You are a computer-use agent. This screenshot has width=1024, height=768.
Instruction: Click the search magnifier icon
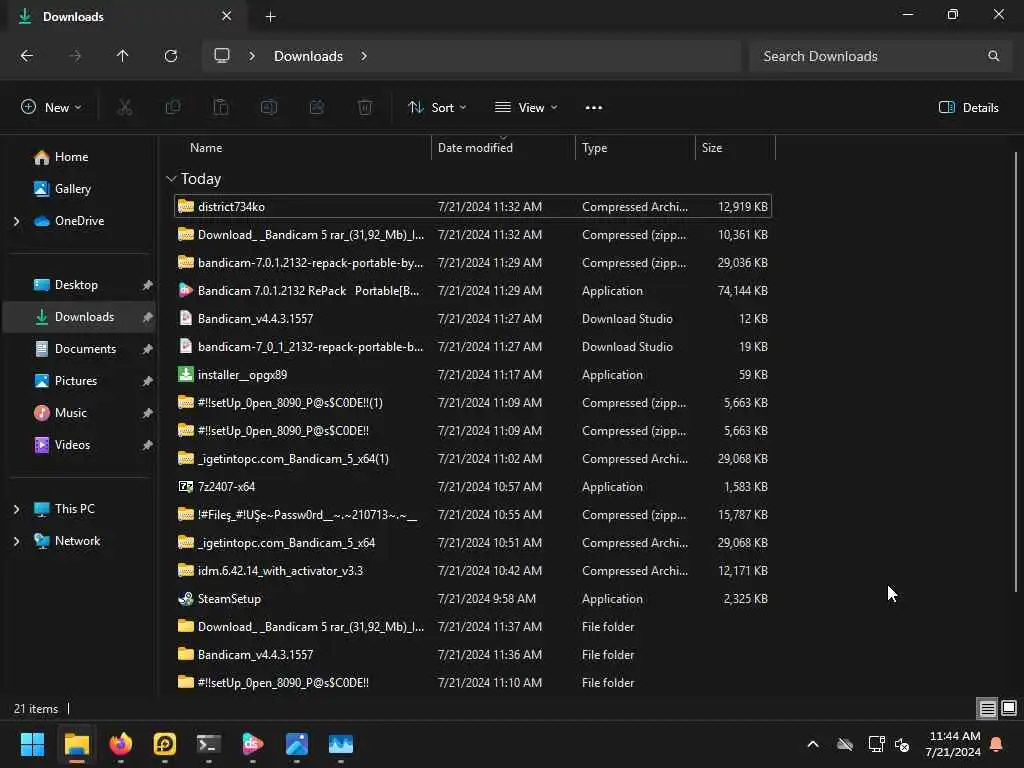click(x=993, y=56)
